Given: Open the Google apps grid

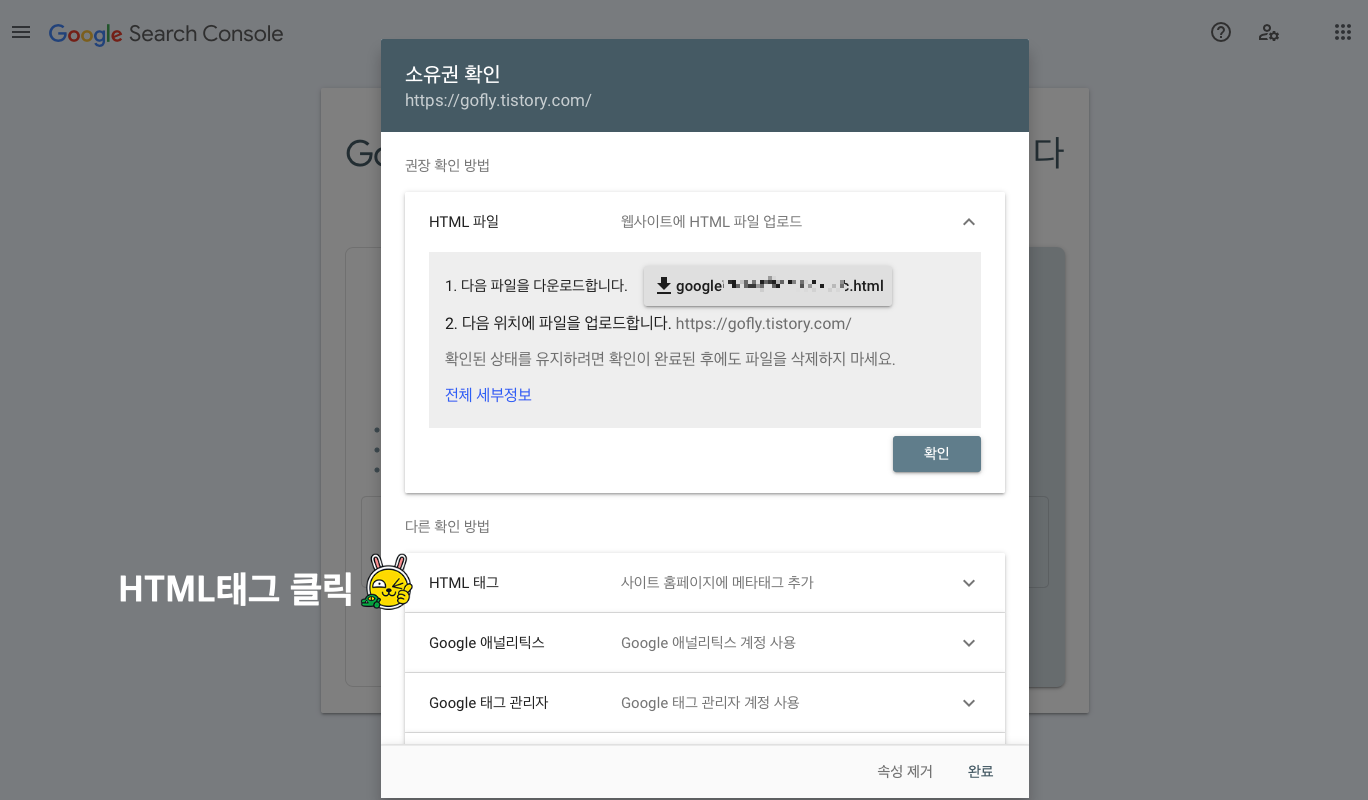Looking at the screenshot, I should [x=1343, y=32].
